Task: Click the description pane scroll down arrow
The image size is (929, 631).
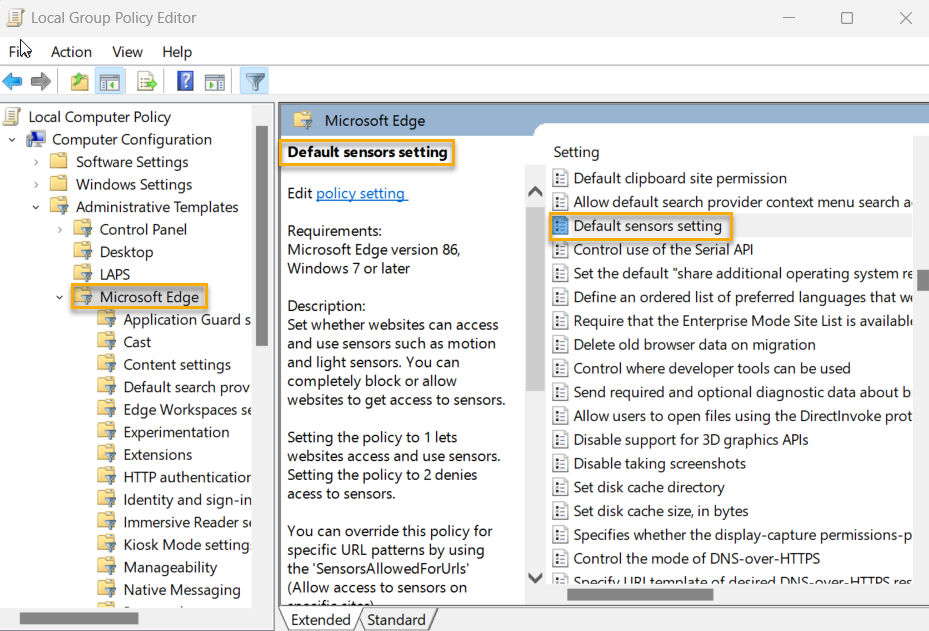Action: pyautogui.click(x=535, y=579)
